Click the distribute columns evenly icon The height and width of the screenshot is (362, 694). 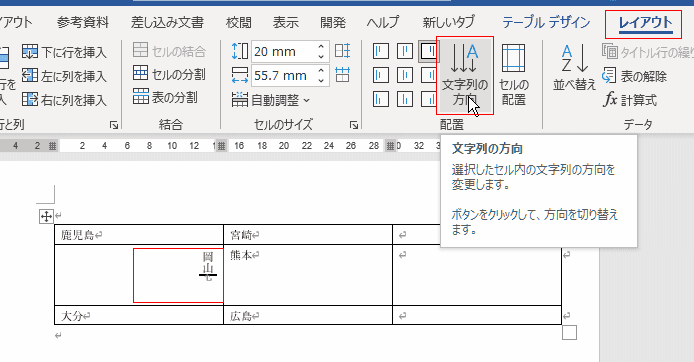click(x=343, y=75)
